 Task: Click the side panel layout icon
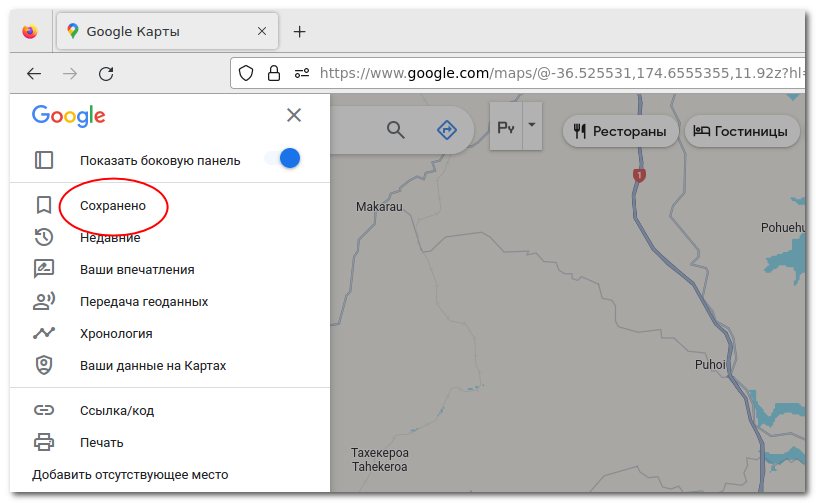[x=44, y=160]
